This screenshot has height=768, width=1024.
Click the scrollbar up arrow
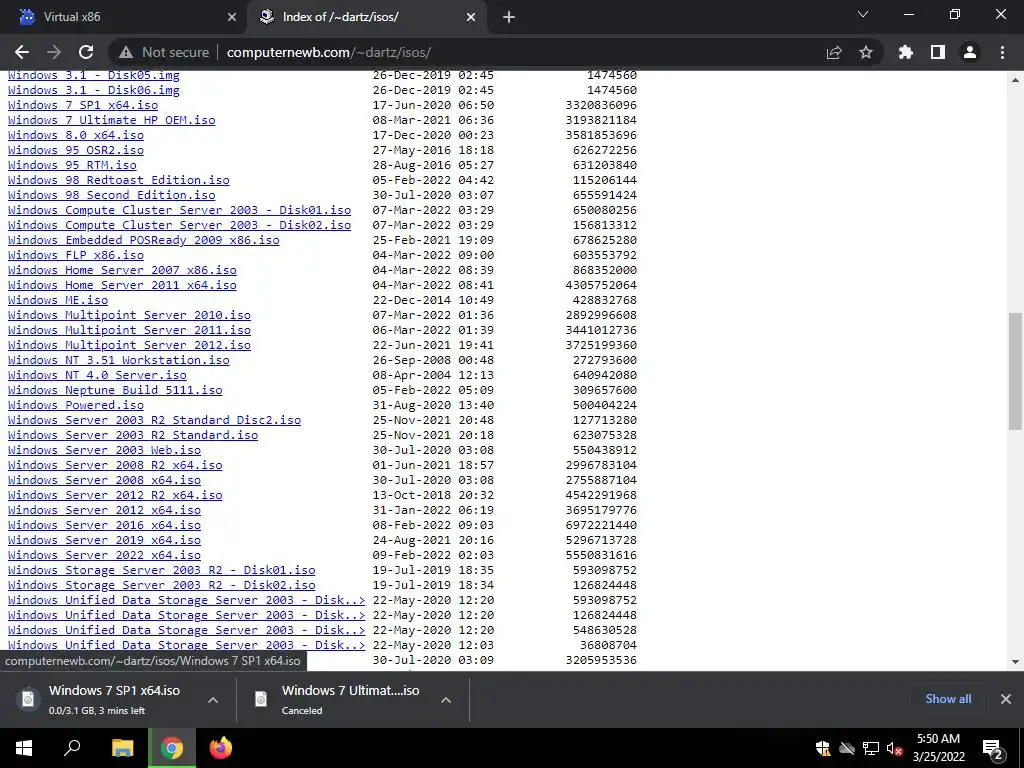click(1015, 80)
